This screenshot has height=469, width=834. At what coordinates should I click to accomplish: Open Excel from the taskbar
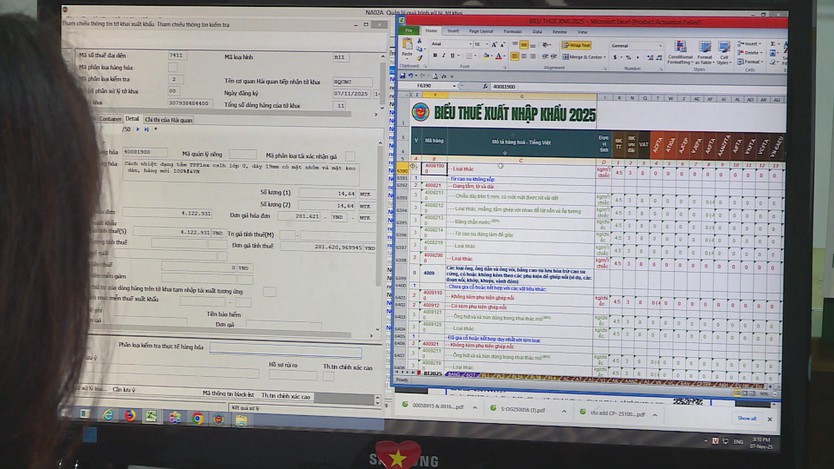[x=152, y=416]
